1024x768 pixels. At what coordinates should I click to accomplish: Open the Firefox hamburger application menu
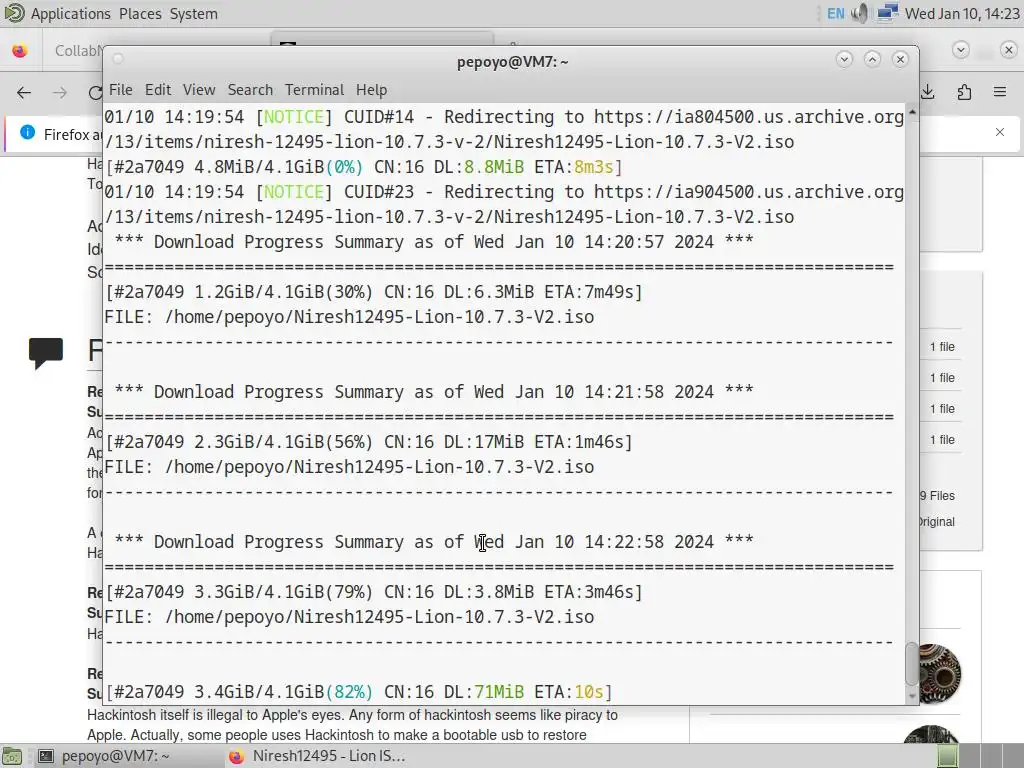[x=1000, y=93]
